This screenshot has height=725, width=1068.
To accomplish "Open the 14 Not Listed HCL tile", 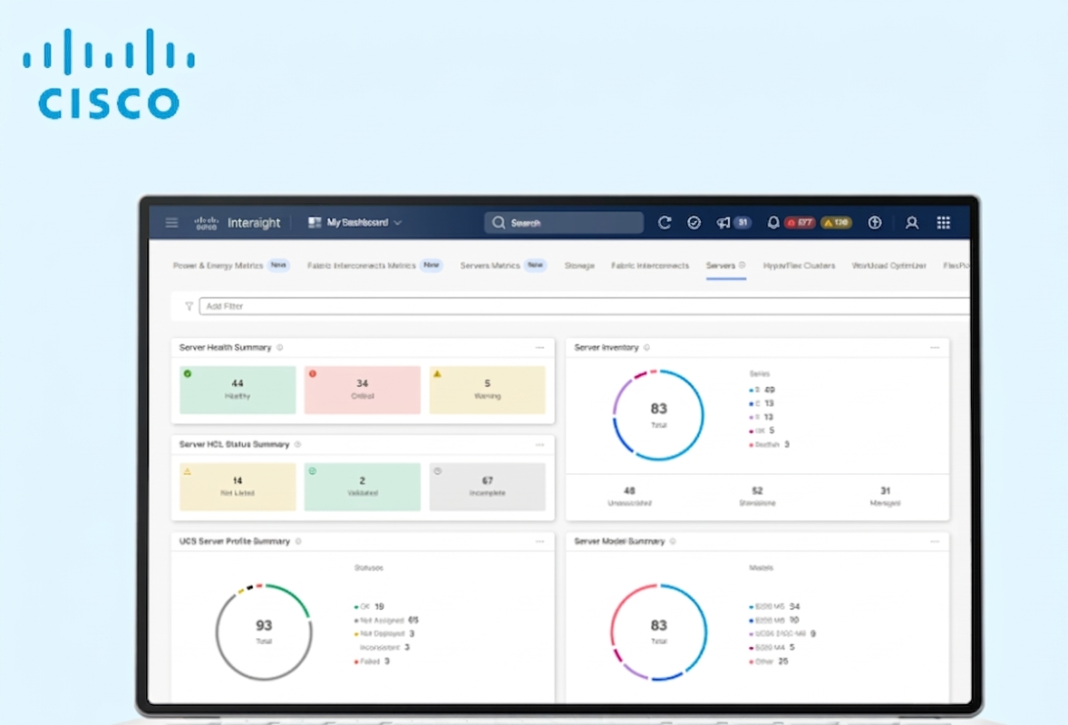I will tap(238, 487).
